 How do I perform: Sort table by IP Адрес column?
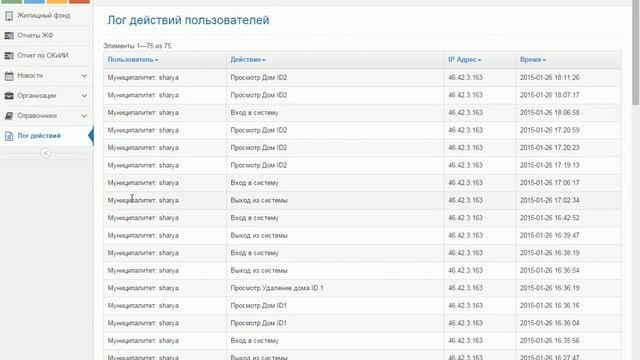pos(464,60)
